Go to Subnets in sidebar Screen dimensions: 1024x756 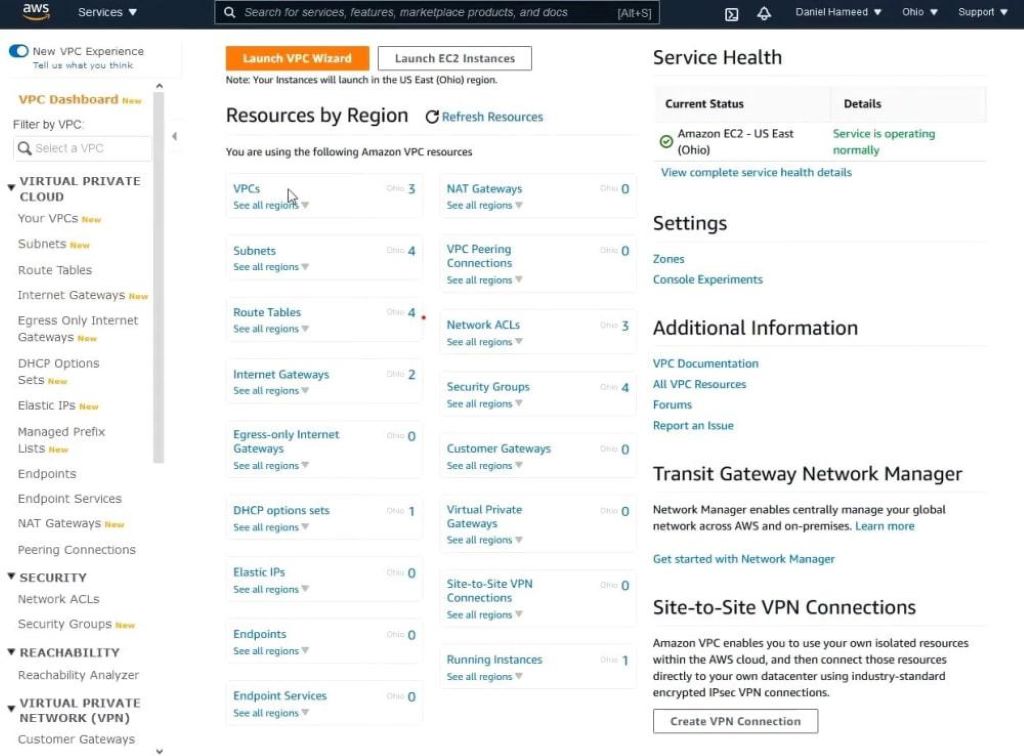point(42,244)
